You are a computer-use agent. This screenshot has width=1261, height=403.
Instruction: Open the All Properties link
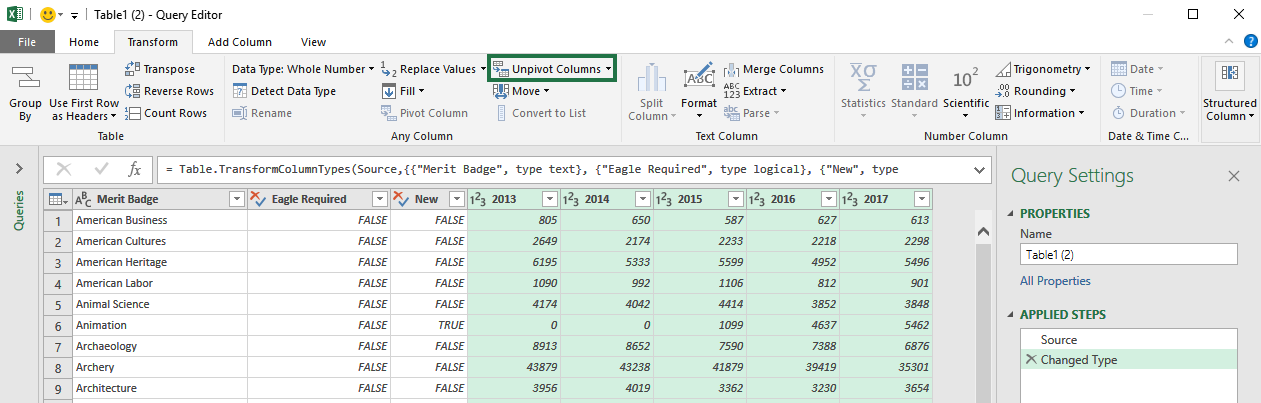click(x=1055, y=281)
